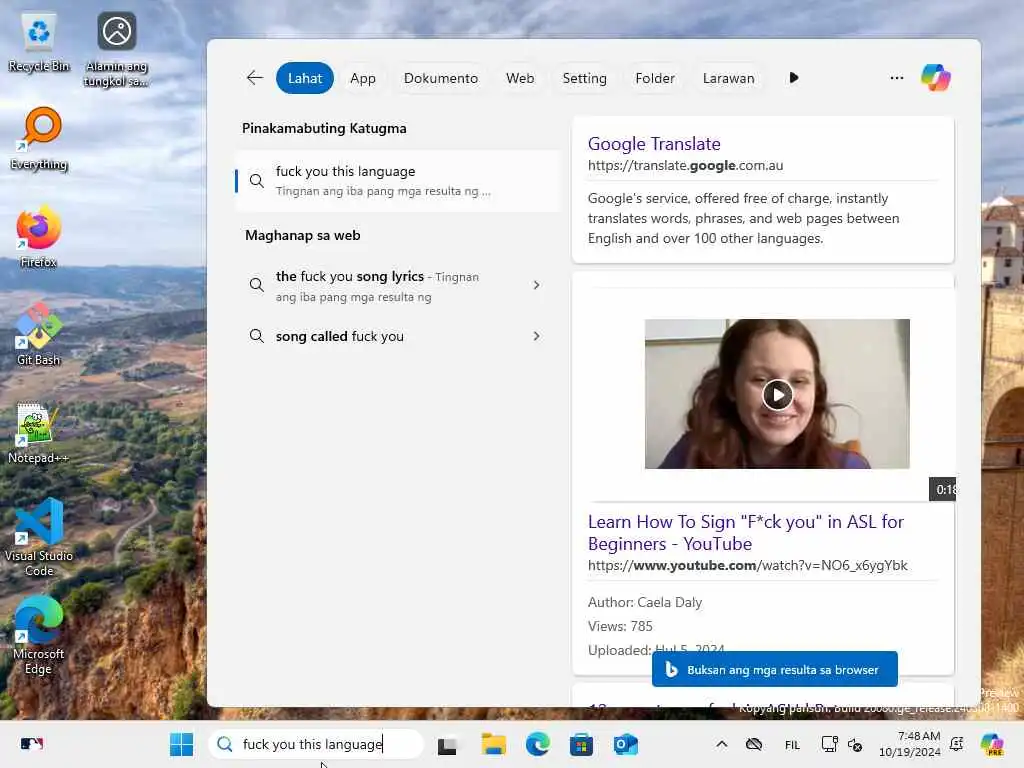This screenshot has height=768, width=1024.
Task: Open the notifications bell icon
Action: [957, 744]
